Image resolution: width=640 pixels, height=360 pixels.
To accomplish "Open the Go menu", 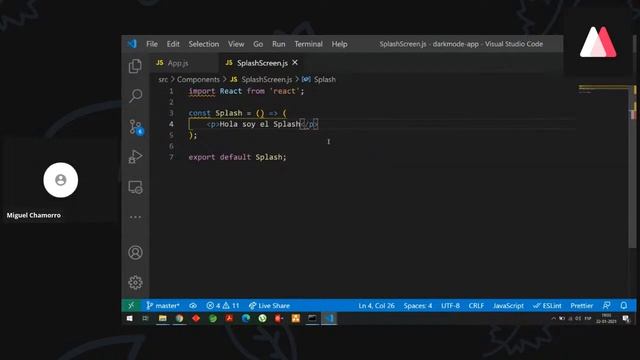I will coord(258,44).
